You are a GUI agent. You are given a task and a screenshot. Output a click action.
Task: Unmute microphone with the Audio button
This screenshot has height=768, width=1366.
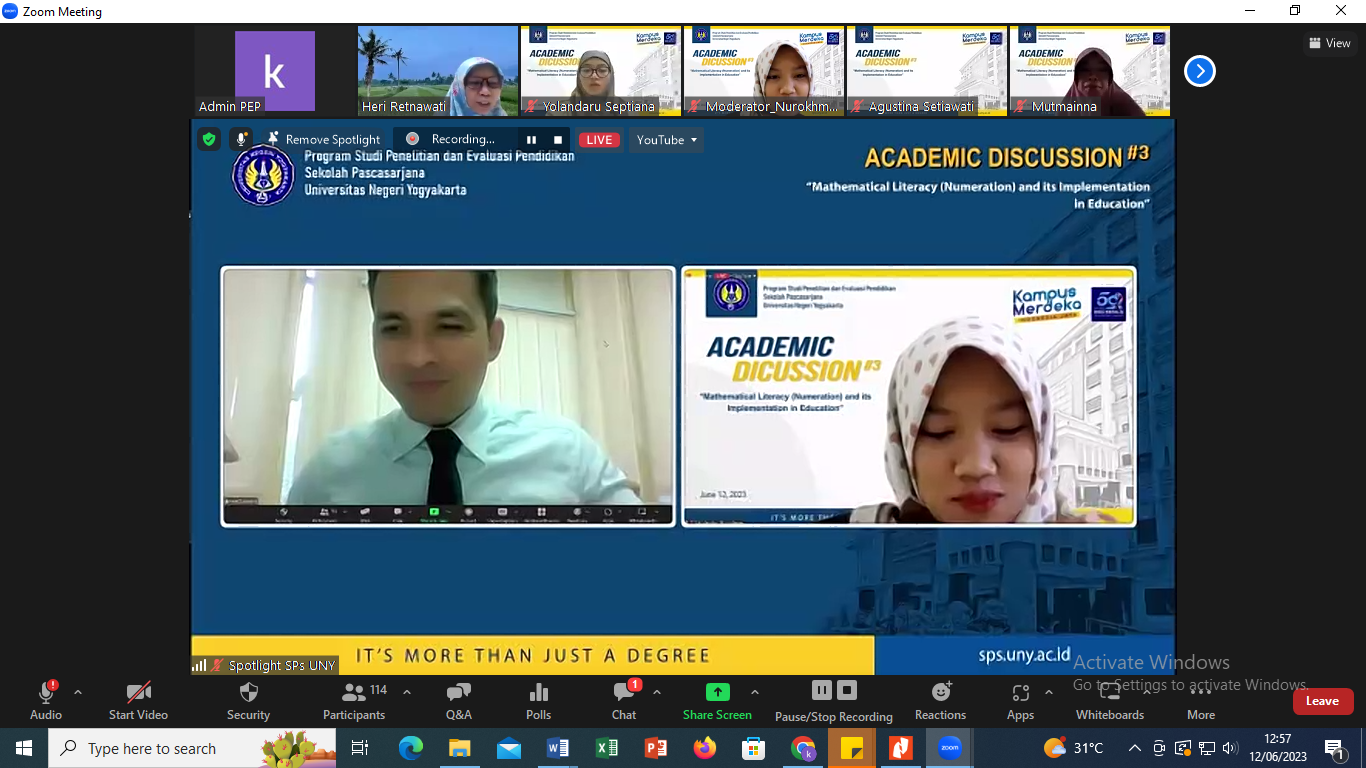point(46,700)
